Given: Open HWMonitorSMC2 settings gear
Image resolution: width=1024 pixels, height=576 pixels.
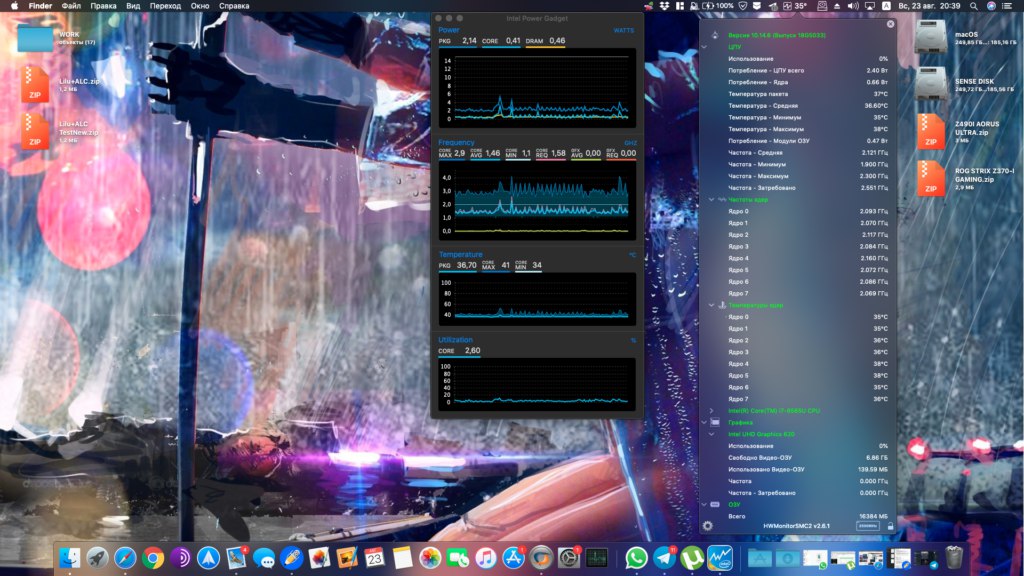Looking at the screenshot, I should (707, 526).
